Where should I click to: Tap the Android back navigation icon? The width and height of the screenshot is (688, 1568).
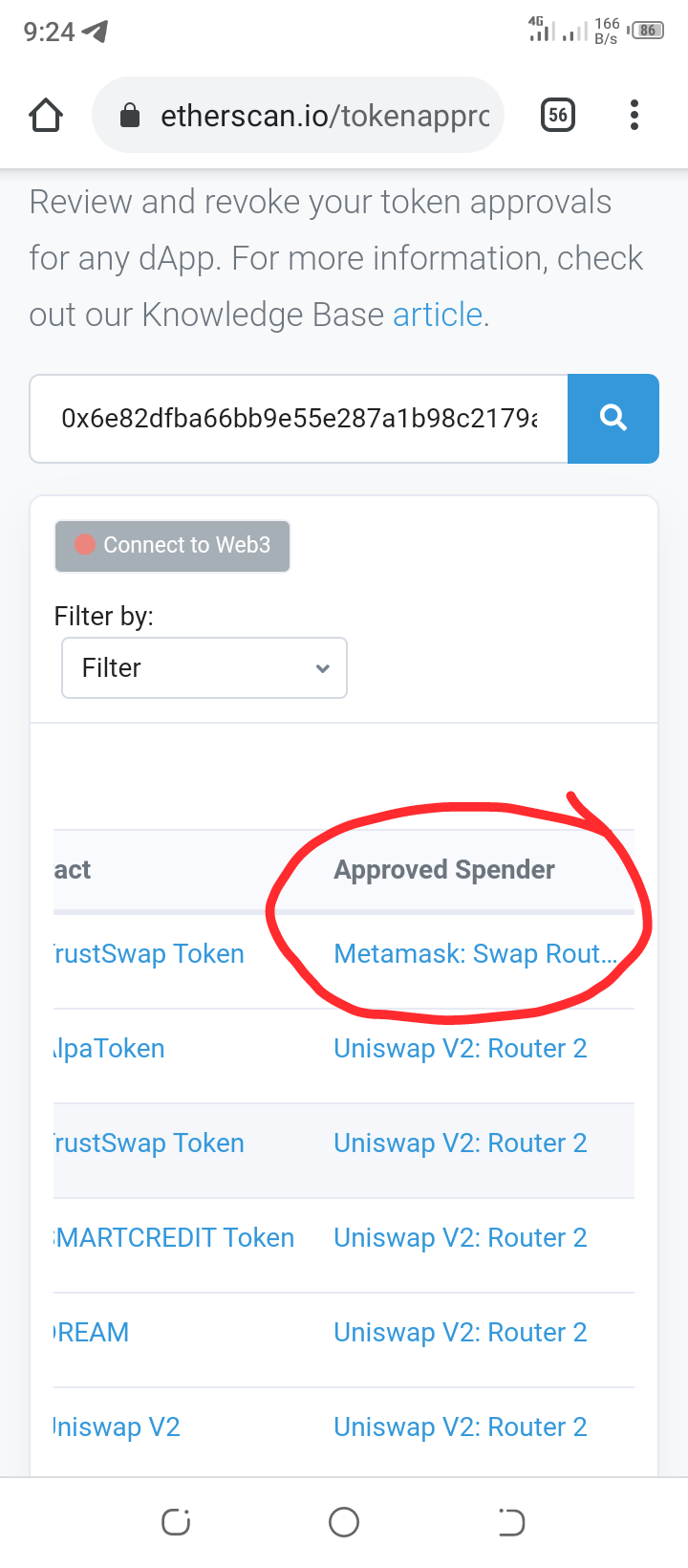[511, 1522]
